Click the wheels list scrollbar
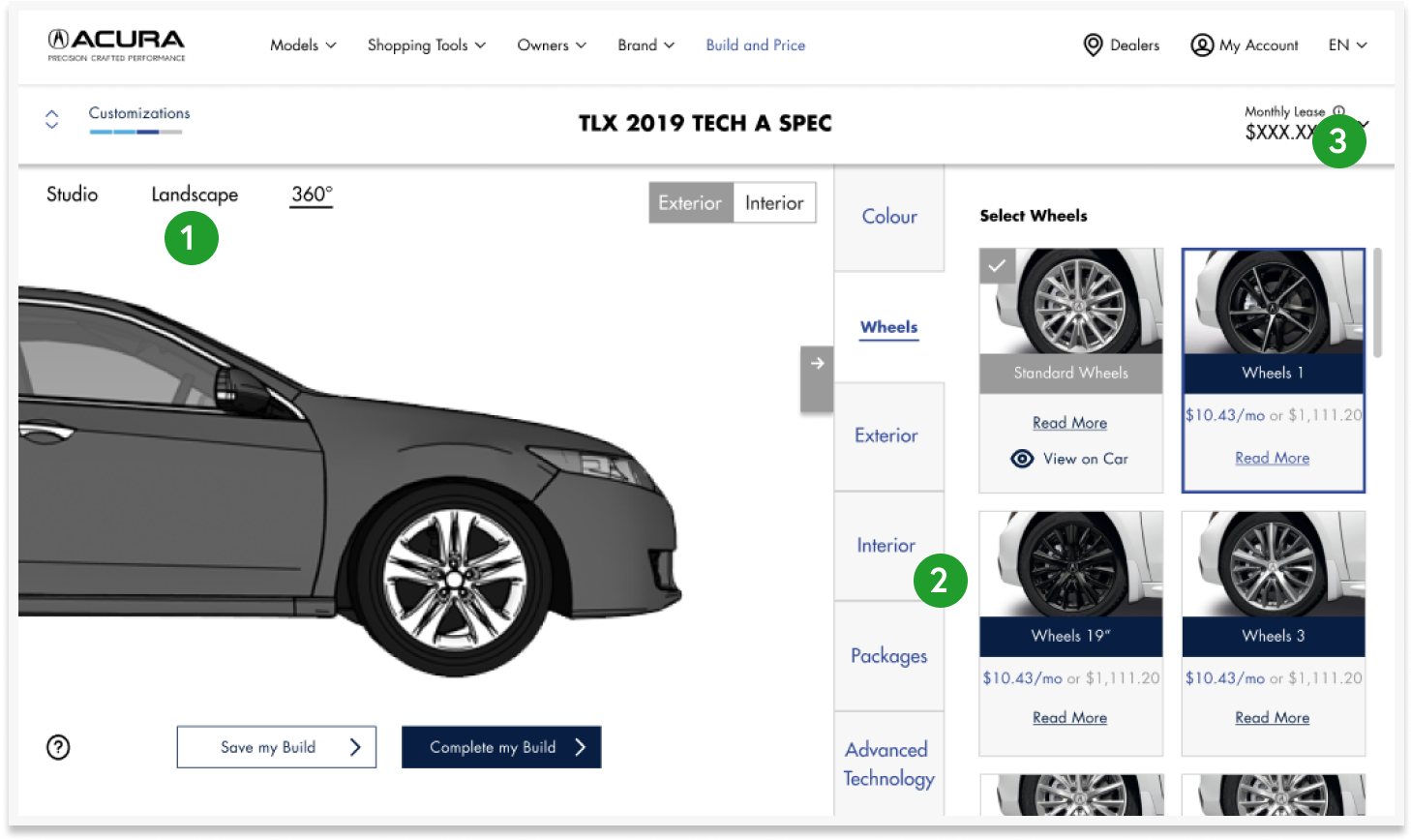This screenshot has width=1411, height=840. click(x=1377, y=302)
